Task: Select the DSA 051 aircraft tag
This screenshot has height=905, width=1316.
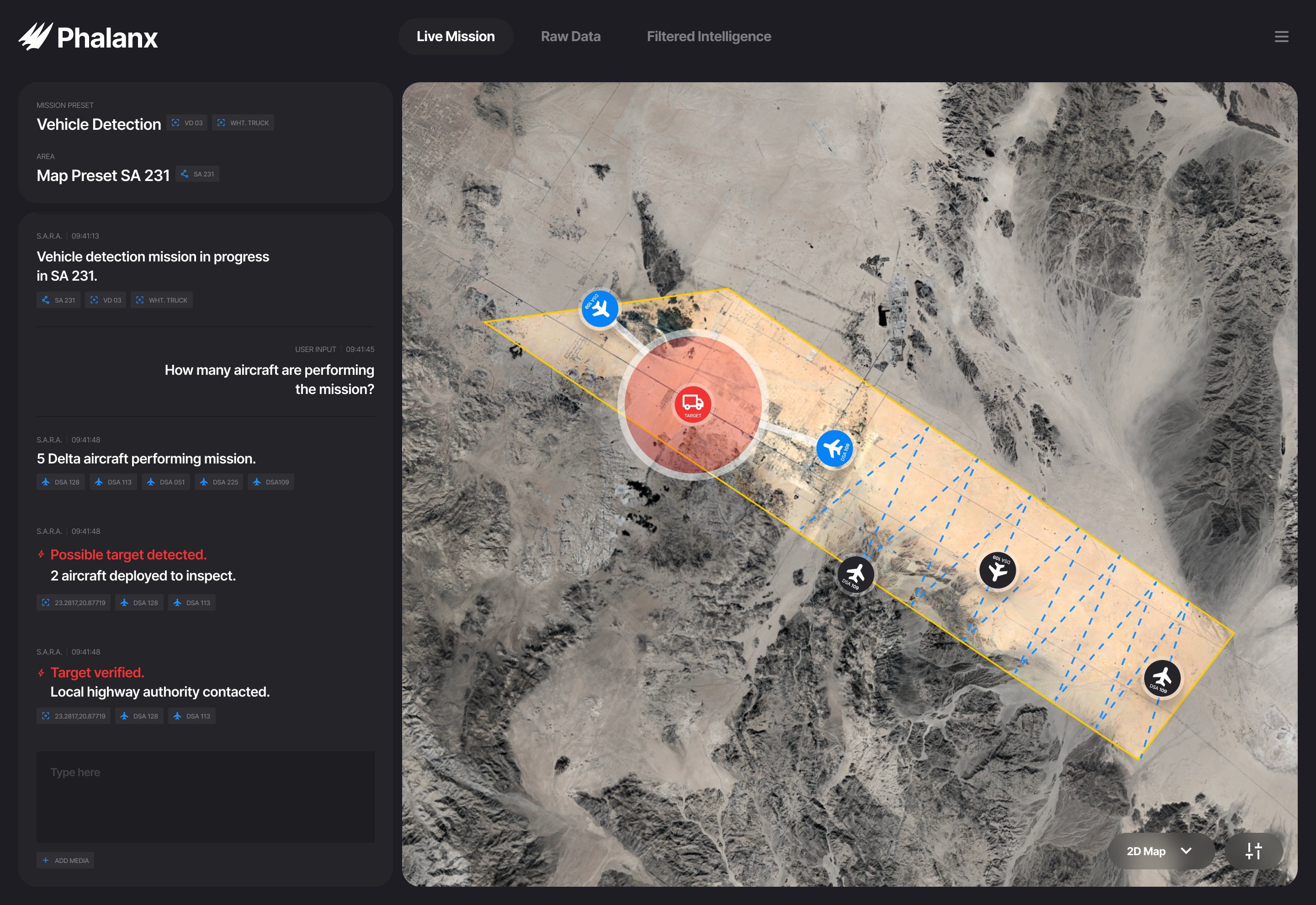Action: click(x=165, y=481)
